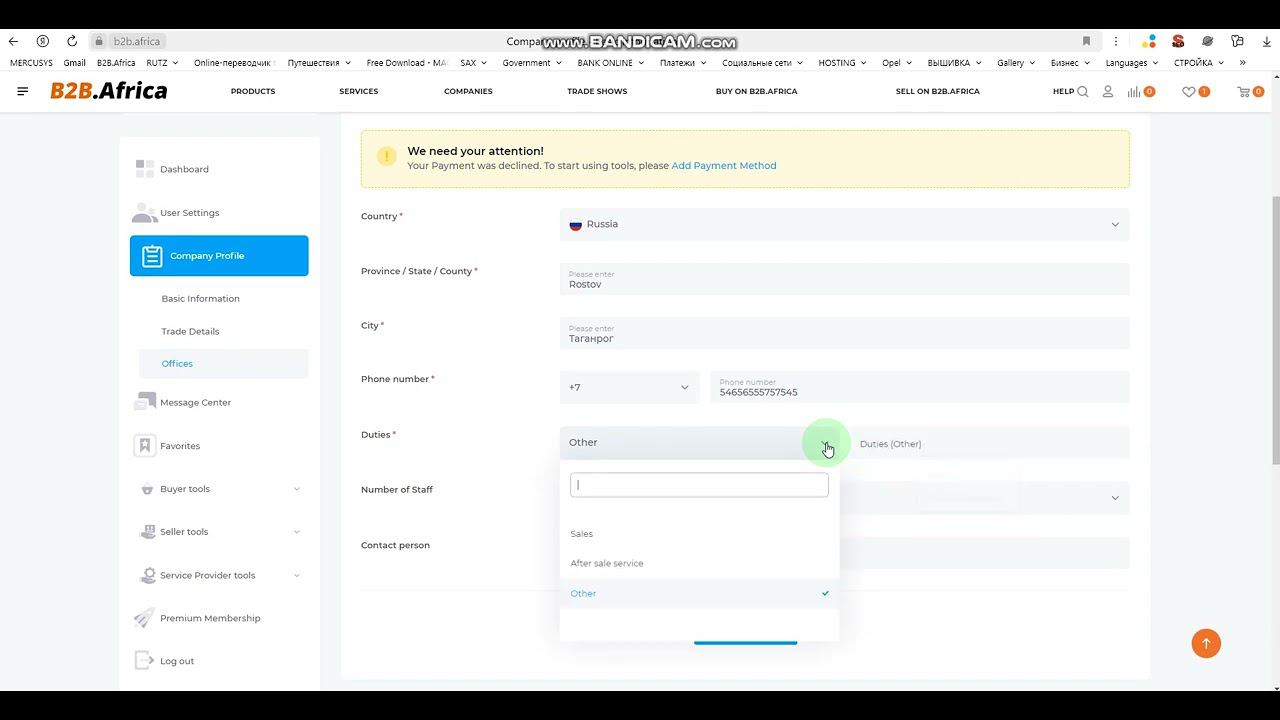This screenshot has height=720, width=1280.
Task: Click the Duties (Other) text field
Action: (x=990, y=443)
